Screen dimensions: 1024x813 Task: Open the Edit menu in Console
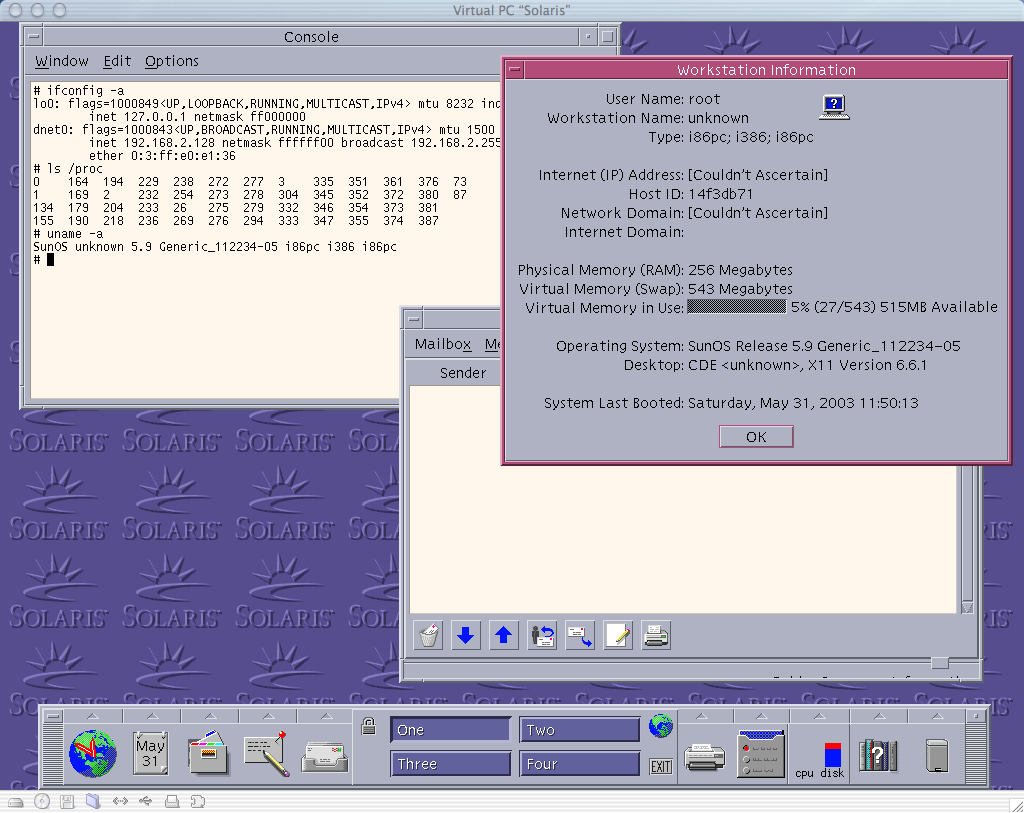pyautogui.click(x=117, y=61)
